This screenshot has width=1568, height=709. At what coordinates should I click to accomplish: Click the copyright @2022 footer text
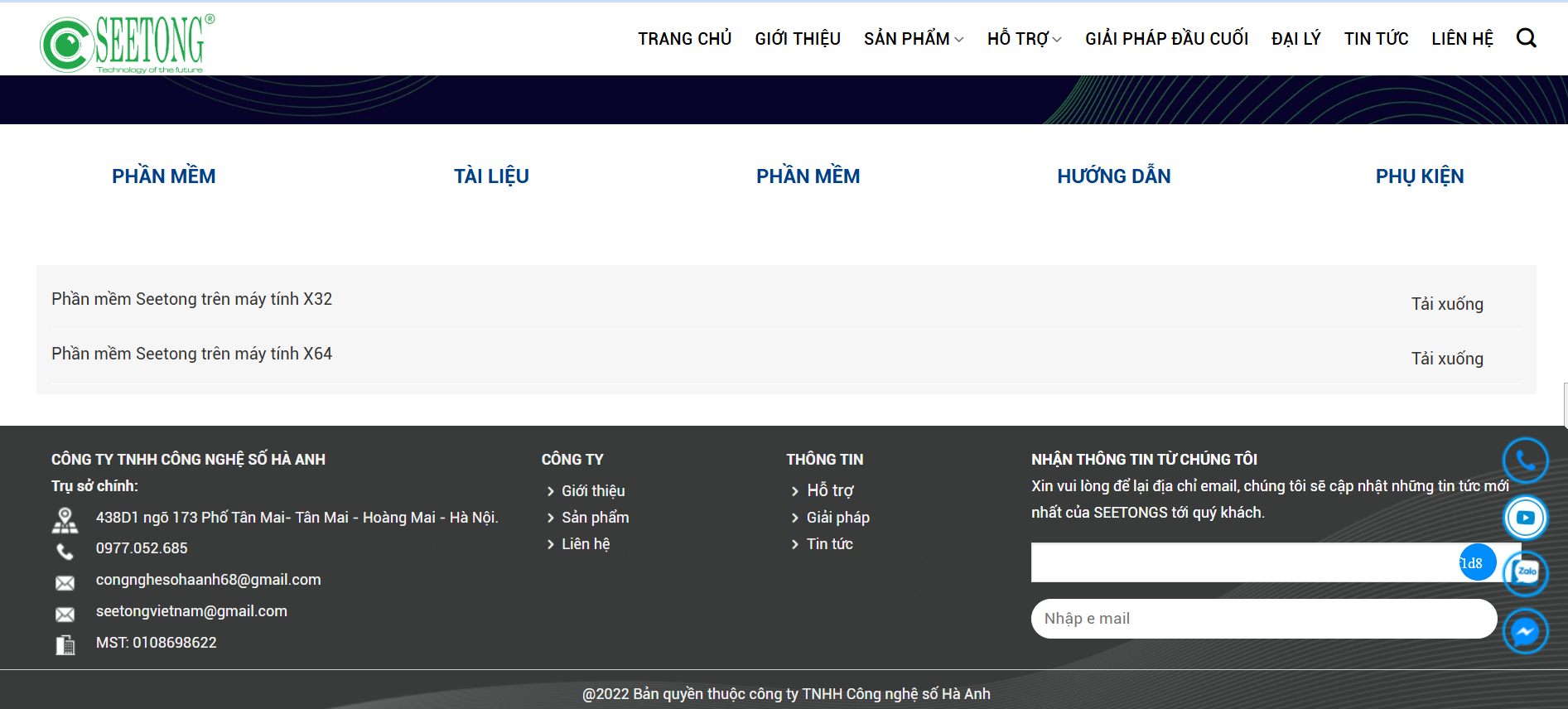(786, 694)
